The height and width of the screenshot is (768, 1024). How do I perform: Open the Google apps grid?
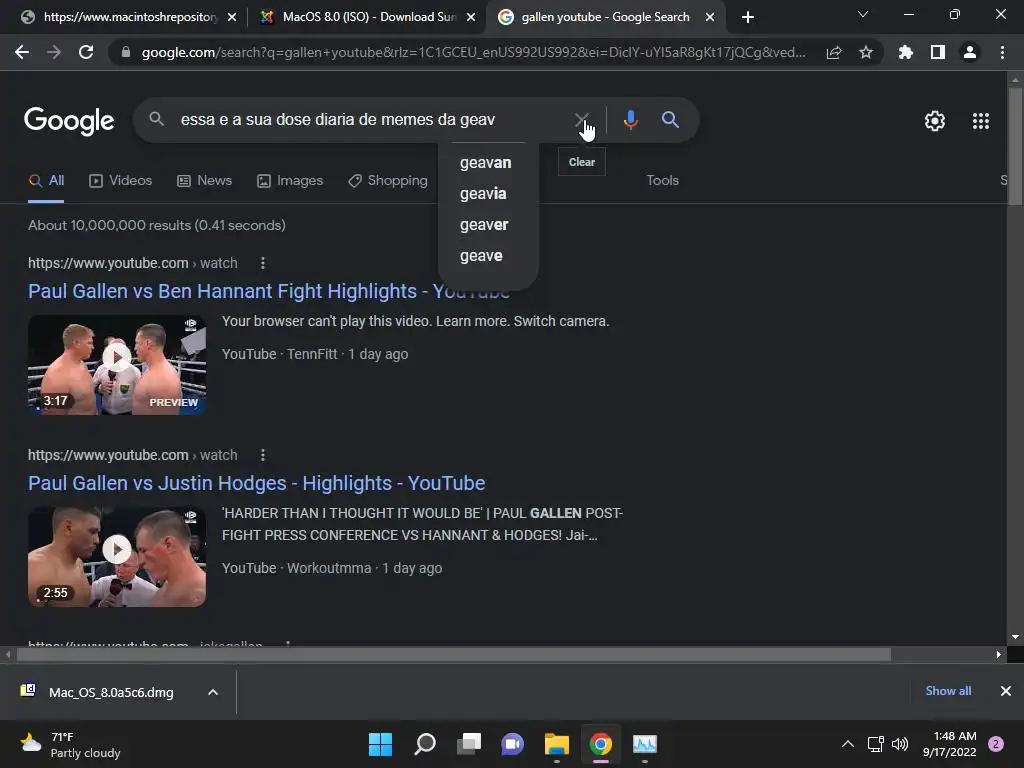coord(981,121)
